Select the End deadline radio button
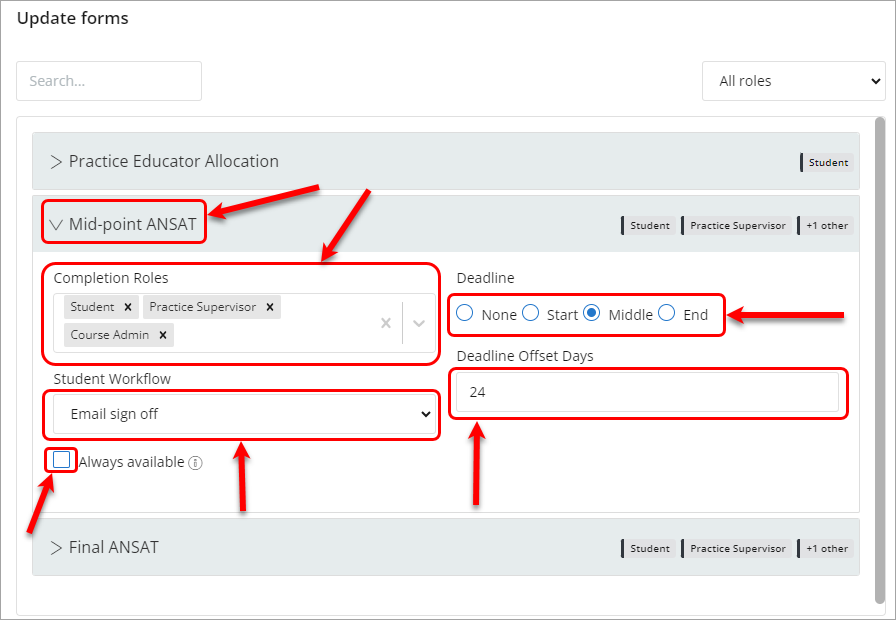Viewport: 896px width, 620px height. point(666,313)
